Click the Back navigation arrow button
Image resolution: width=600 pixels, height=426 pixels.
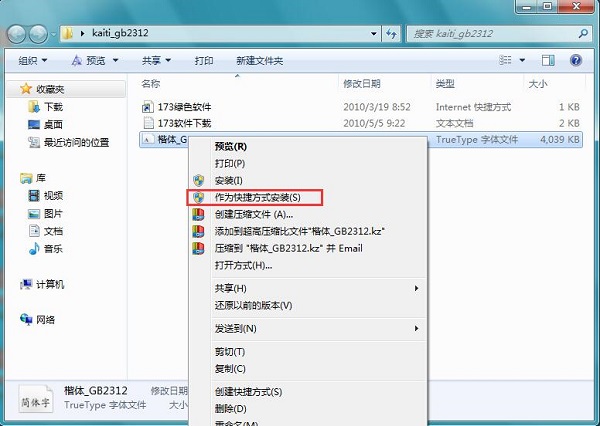click(16, 34)
